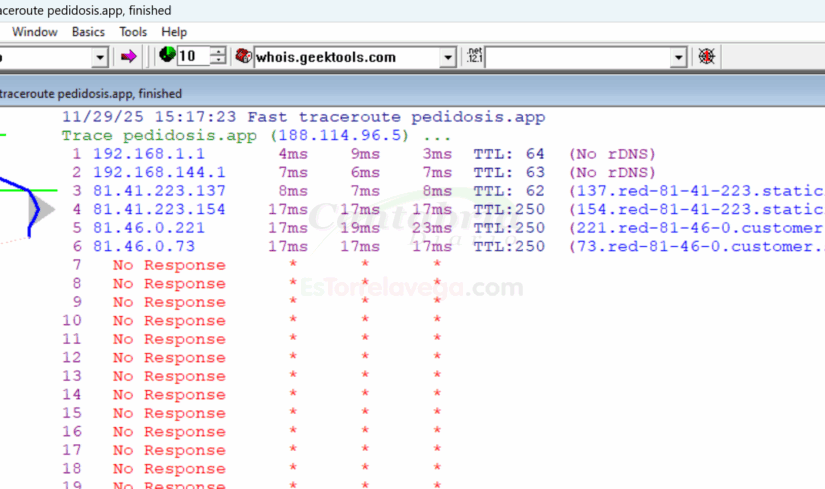Image resolution: width=825 pixels, height=489 pixels.
Task: Click 'No Response' on hop 8
Action: [169, 283]
